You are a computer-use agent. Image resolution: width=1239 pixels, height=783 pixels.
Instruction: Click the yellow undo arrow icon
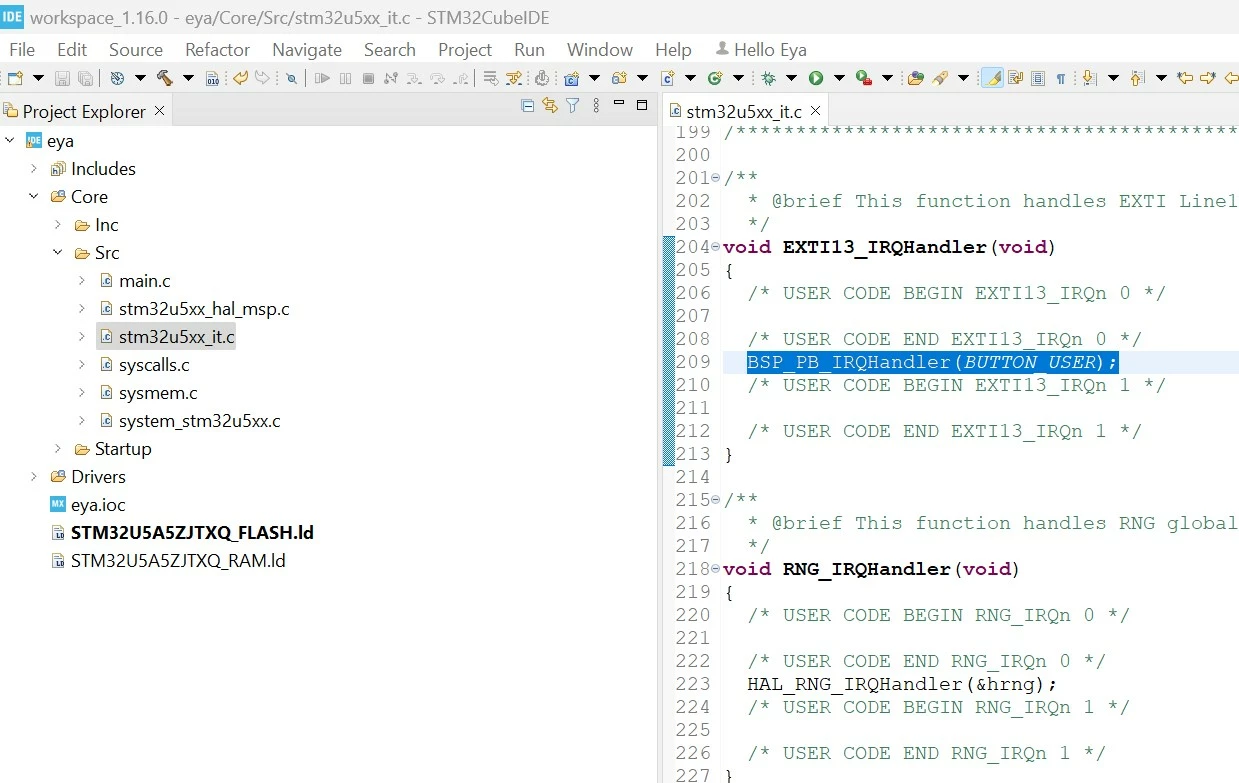click(240, 77)
